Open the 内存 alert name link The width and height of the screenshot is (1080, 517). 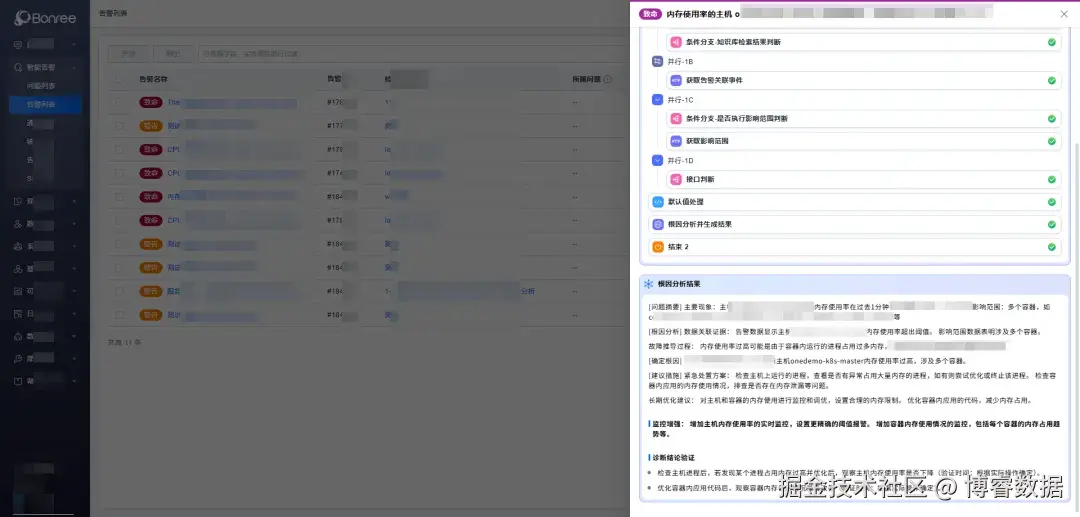[173, 197]
